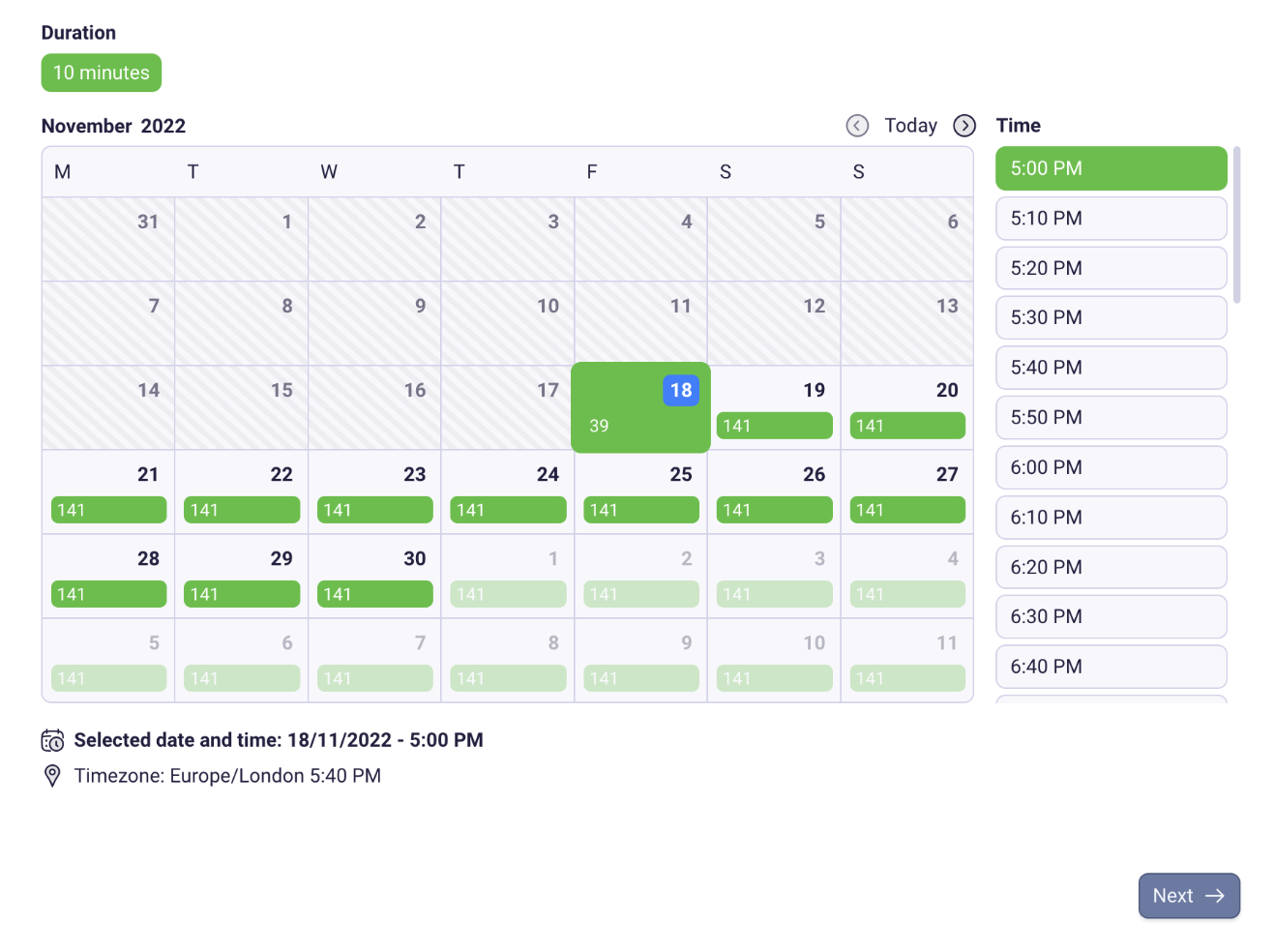Pick November 27 on the calendar
The height and width of the screenshot is (952, 1275).
pyautogui.click(x=907, y=491)
